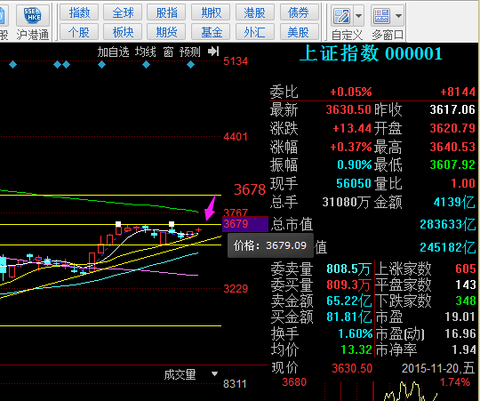Click the 下跌家数 value 348
Viewport: 480px width, 401px height.
click(x=466, y=301)
